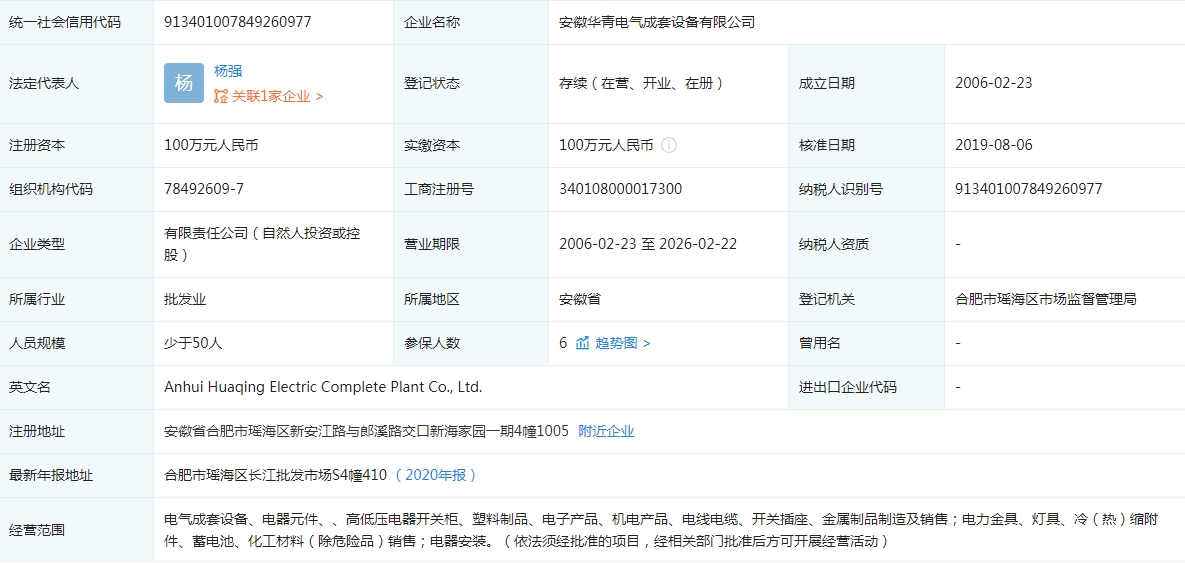
Task: Open the (2020年报) annual report link
Action: click(436, 475)
